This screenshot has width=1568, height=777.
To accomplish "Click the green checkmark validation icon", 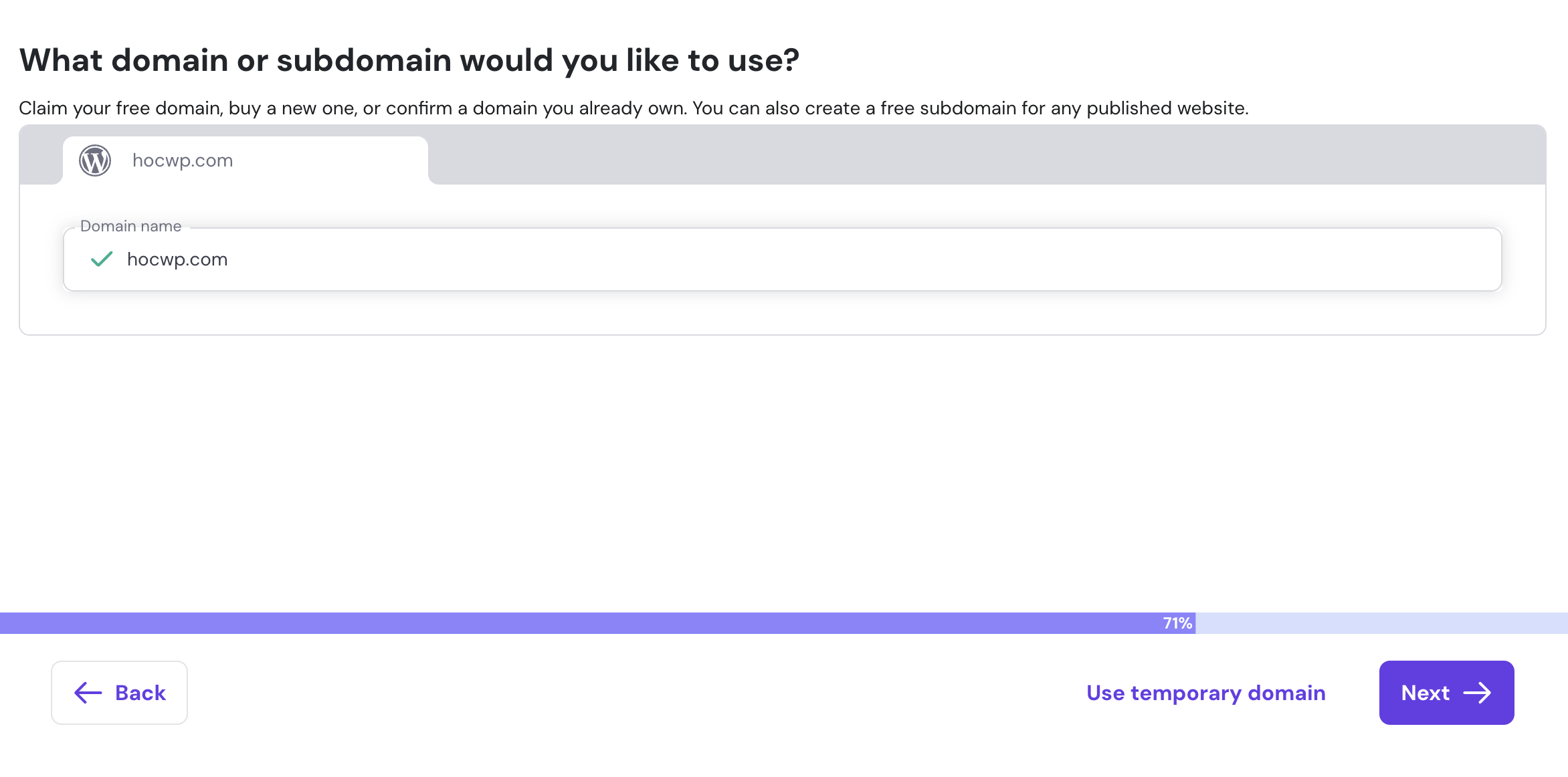I will coord(102,259).
